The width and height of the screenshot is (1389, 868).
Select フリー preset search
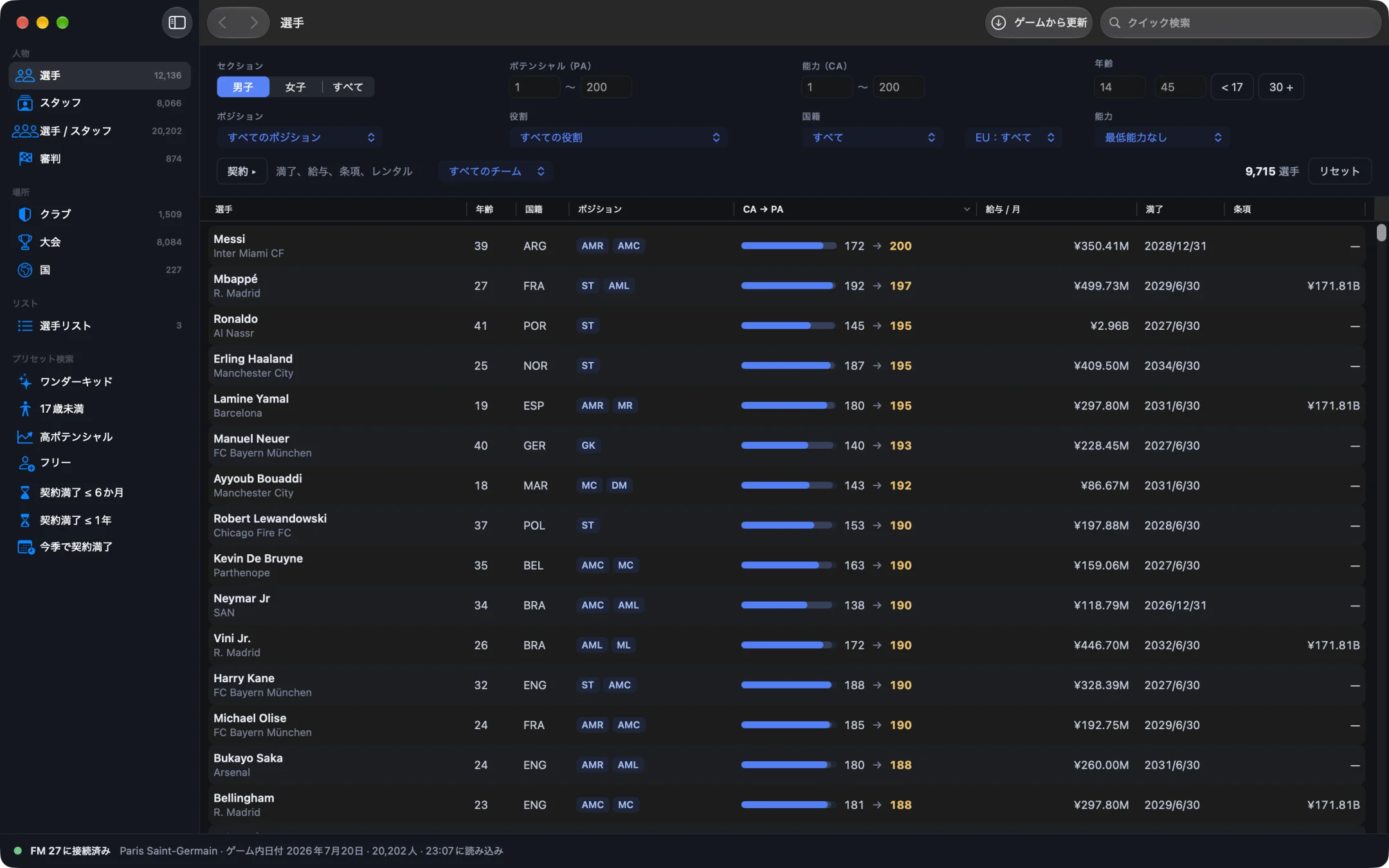click(100, 463)
